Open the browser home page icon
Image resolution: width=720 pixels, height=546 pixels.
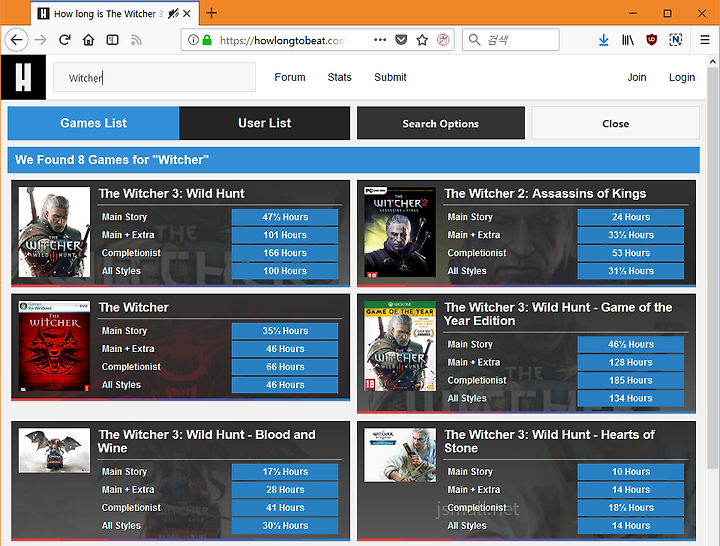point(89,40)
